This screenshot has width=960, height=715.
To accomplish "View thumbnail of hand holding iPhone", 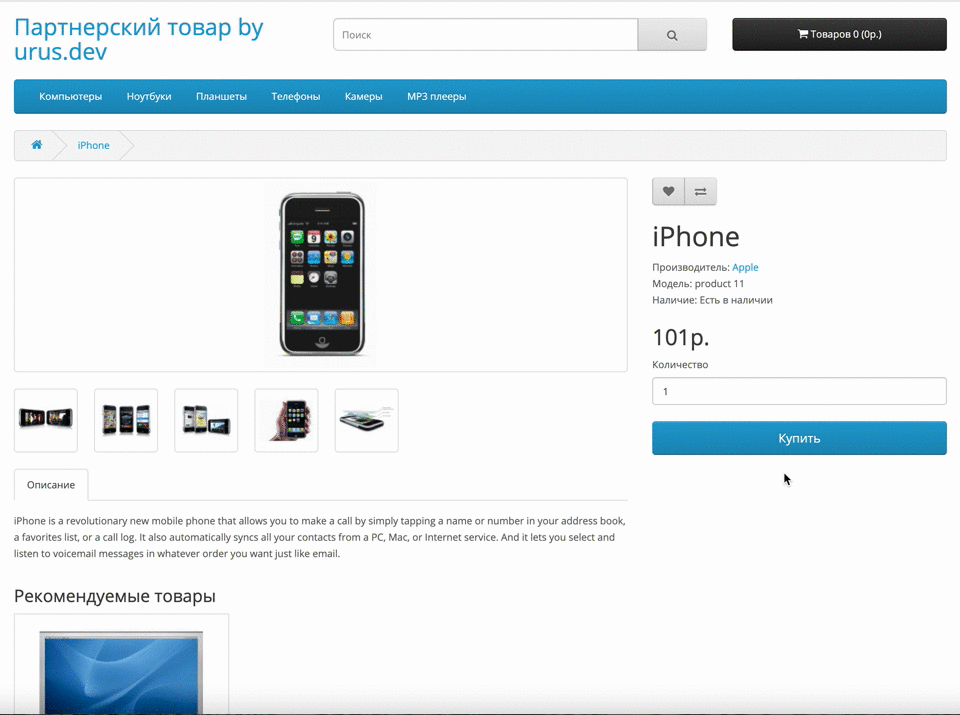I will [287, 421].
